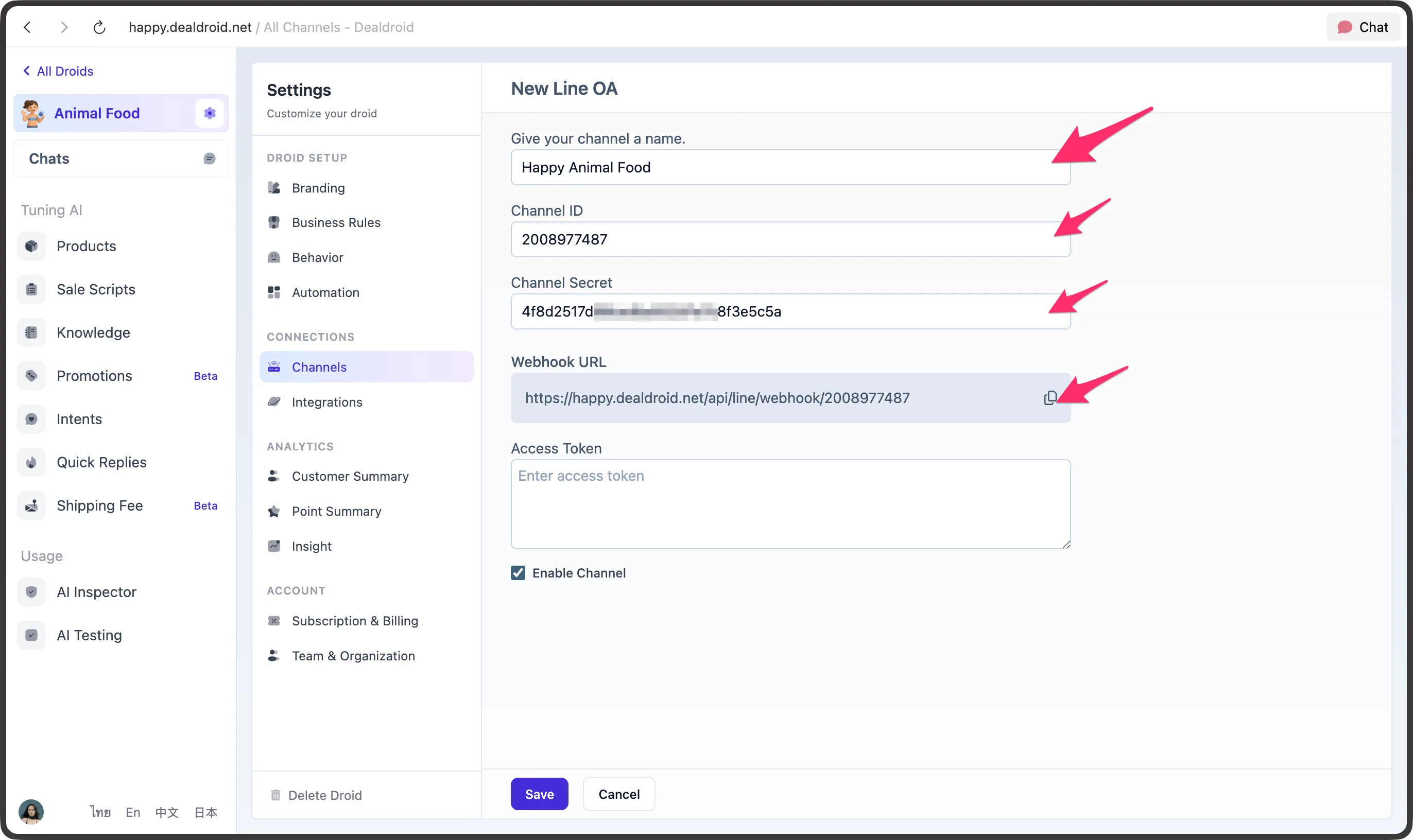Image resolution: width=1413 pixels, height=840 pixels.
Task: Uncheck the Enable Channel checkbox
Action: 518,573
